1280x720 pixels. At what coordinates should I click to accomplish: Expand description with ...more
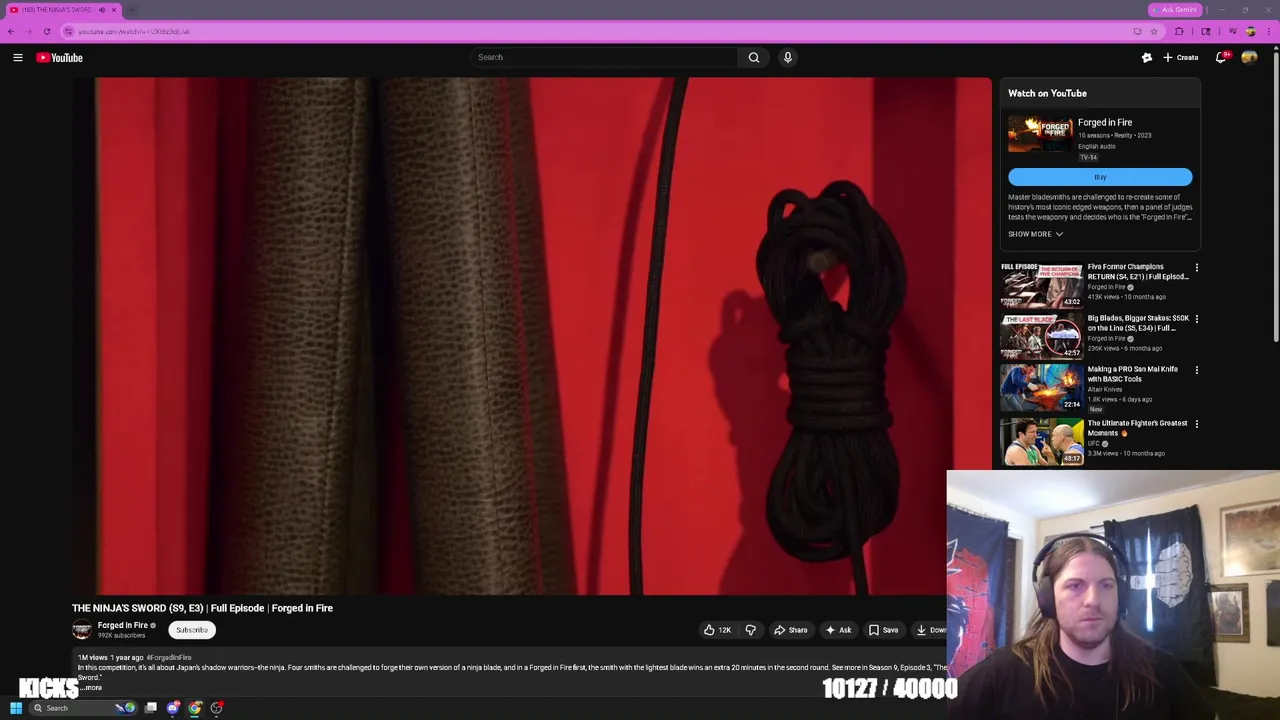pyautogui.click(x=91, y=688)
